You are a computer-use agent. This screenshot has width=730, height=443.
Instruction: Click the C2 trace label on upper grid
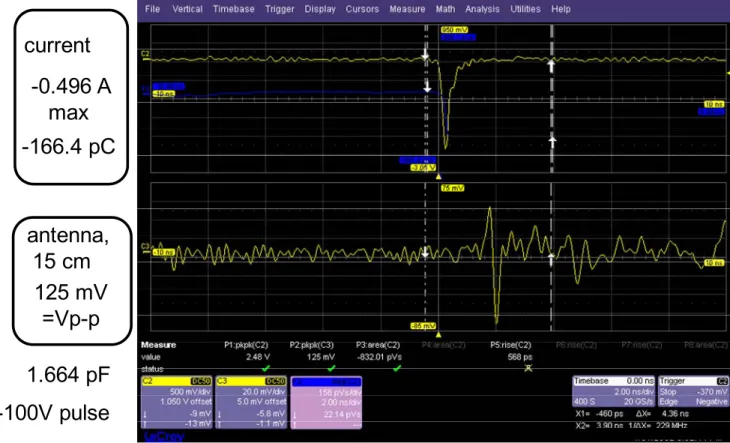(x=145, y=55)
